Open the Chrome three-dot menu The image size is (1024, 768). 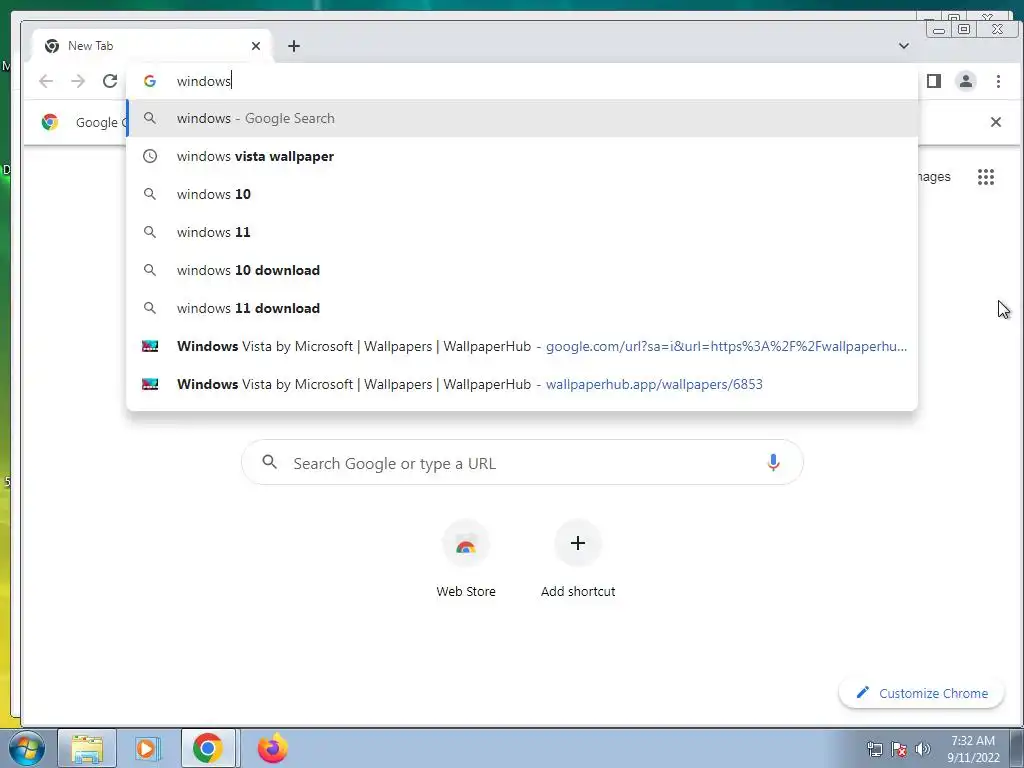coord(998,81)
